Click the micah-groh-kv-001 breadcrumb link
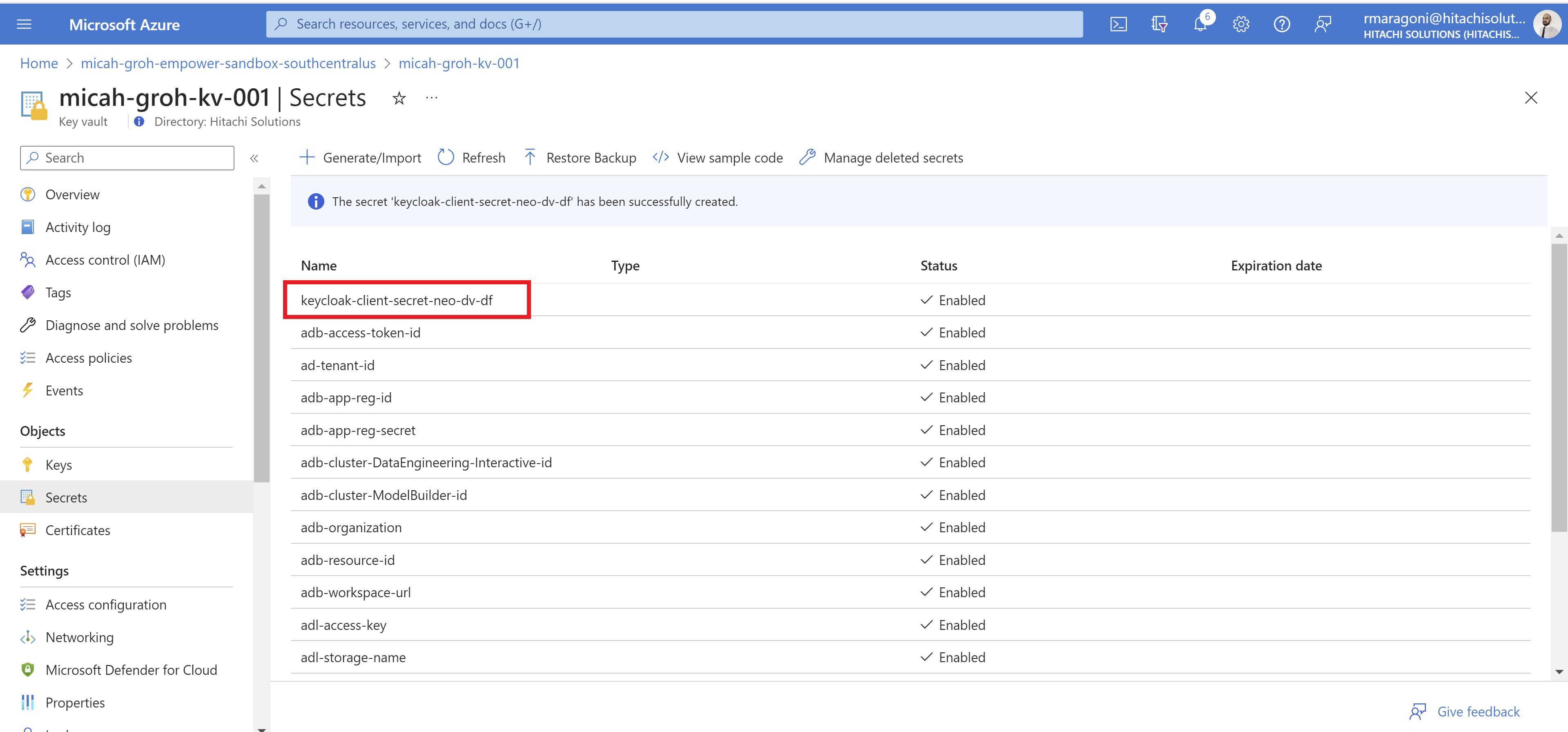 [x=459, y=63]
